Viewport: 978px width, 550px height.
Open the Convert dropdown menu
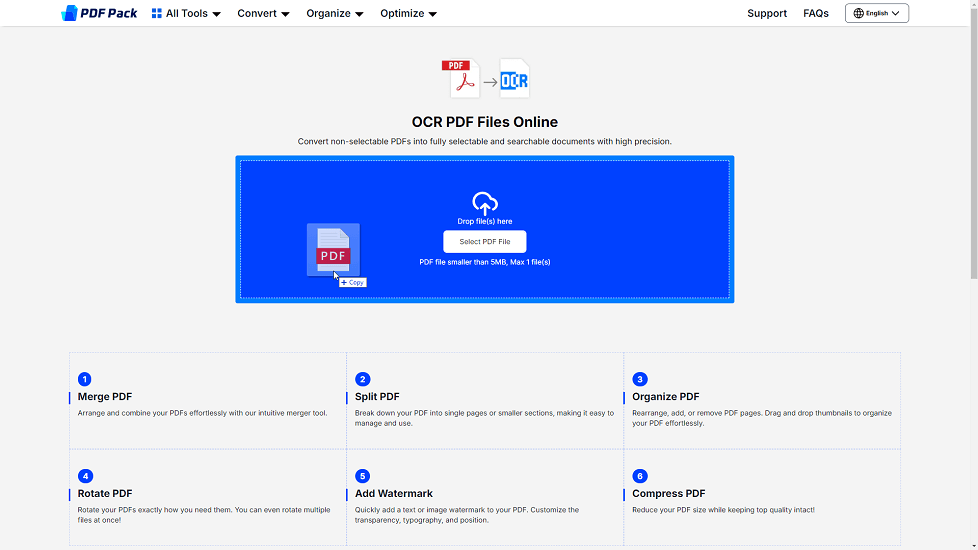click(263, 14)
